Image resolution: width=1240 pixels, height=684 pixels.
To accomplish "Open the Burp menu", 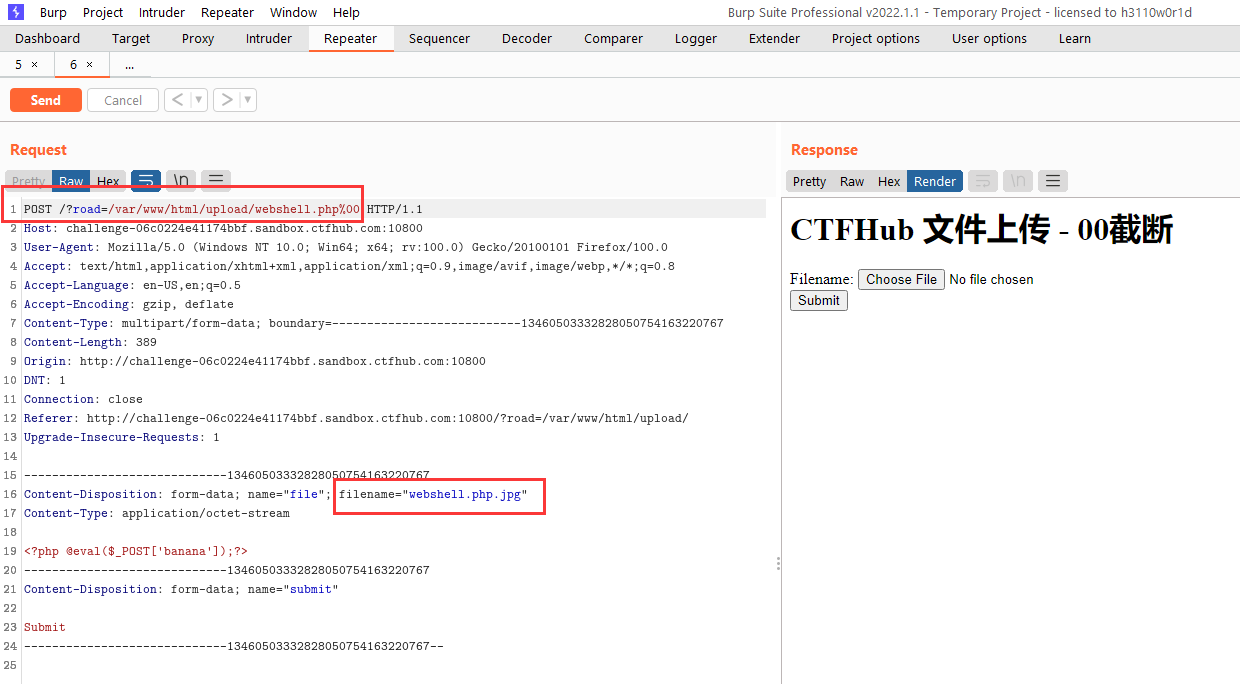I will [53, 12].
